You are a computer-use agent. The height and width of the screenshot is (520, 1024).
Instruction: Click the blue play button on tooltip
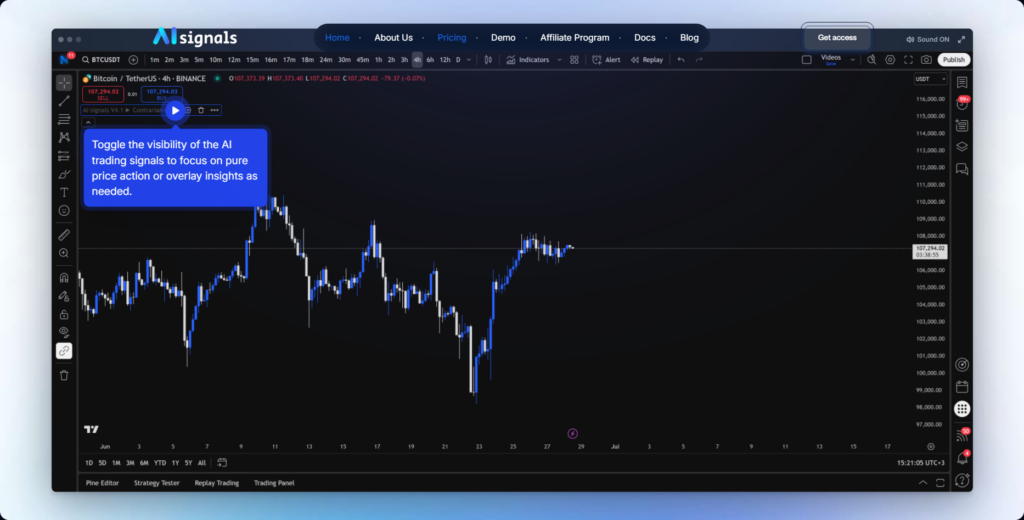[x=175, y=110]
